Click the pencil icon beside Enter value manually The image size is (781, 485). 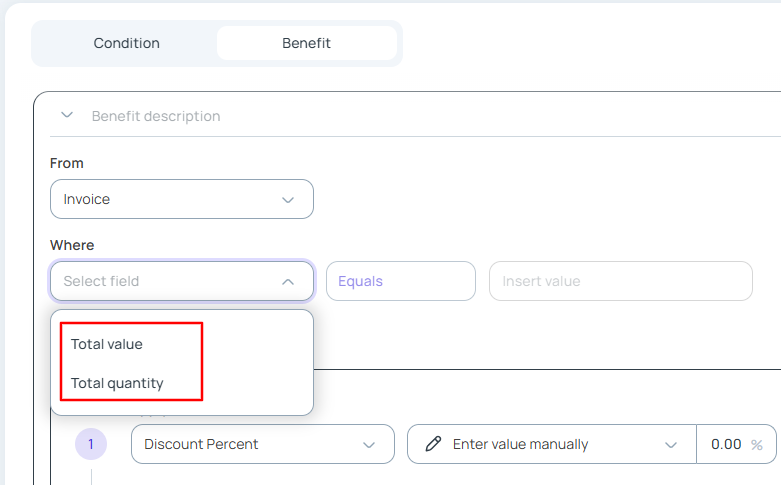433,444
